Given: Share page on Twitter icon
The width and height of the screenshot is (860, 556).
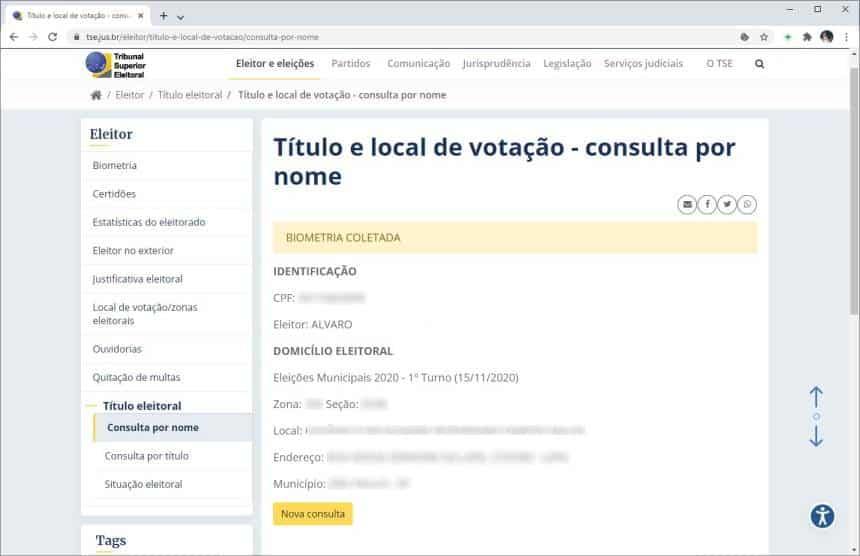Looking at the screenshot, I should tap(727, 205).
